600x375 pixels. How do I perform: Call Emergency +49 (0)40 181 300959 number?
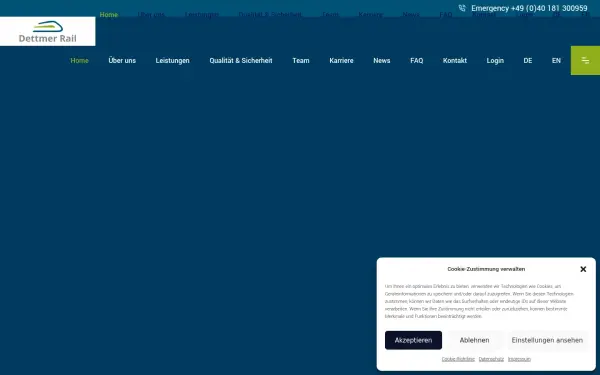click(529, 8)
